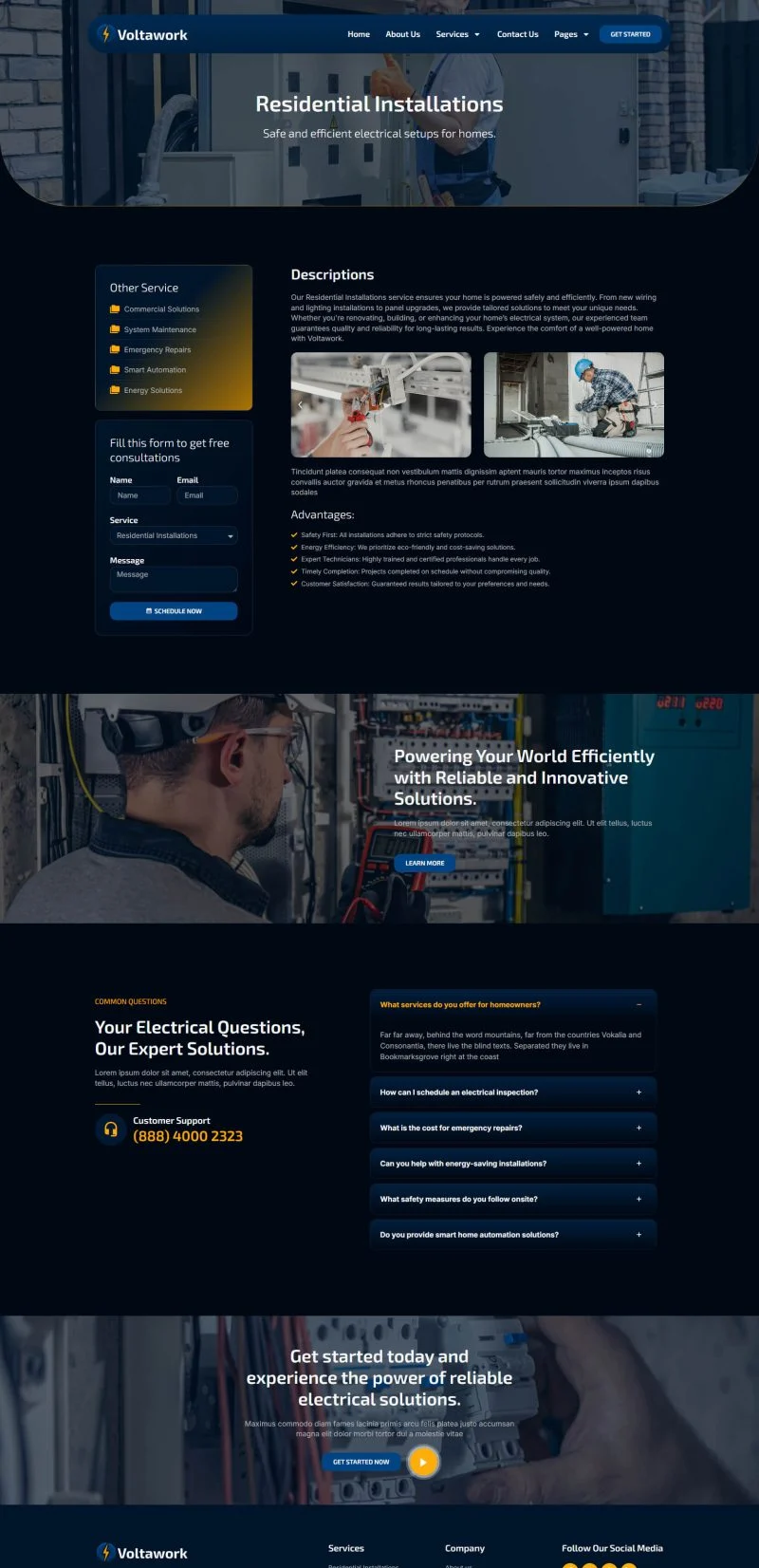Open the Contact Us page link

[517, 34]
